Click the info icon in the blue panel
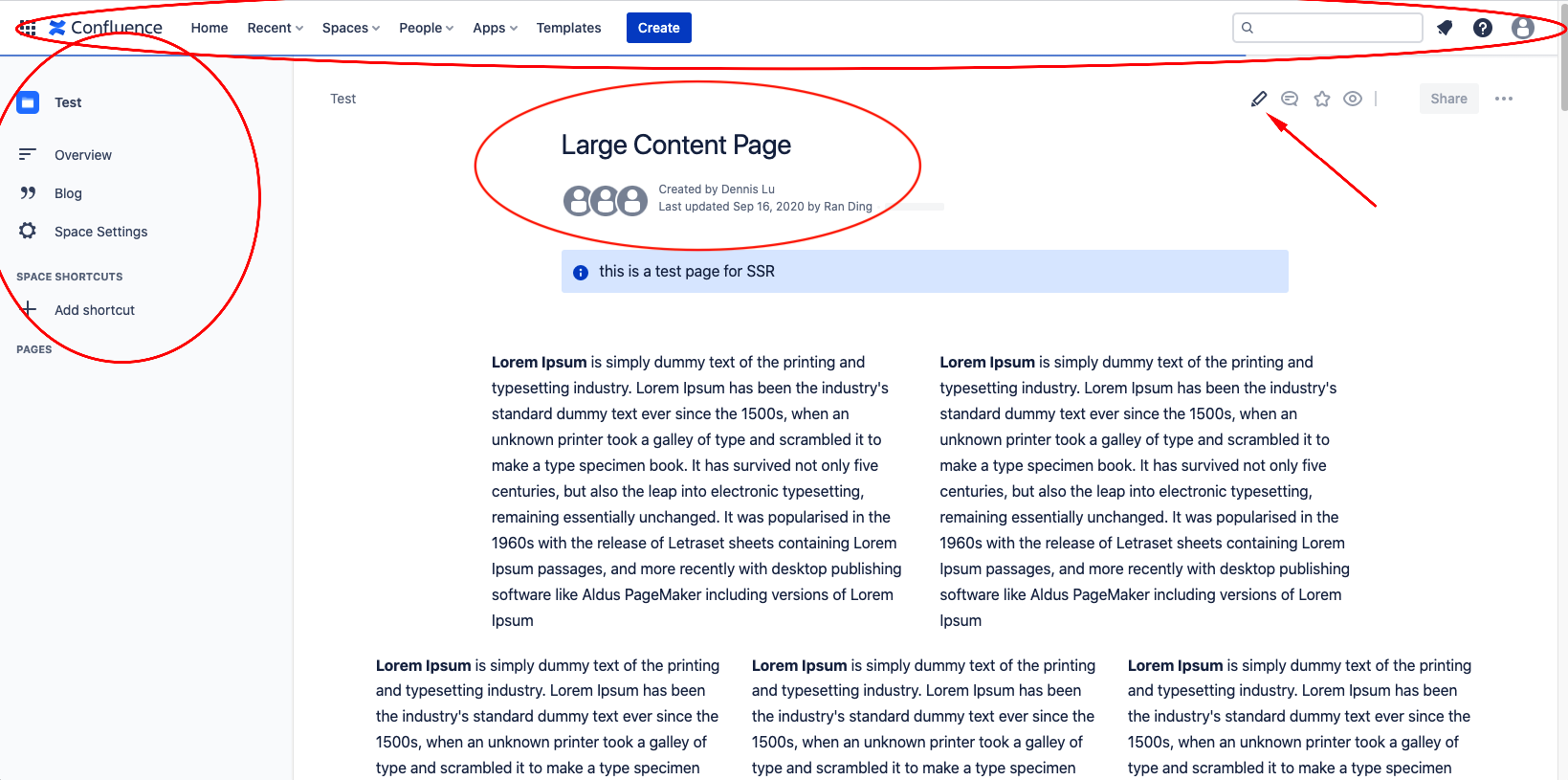1568x780 pixels. (581, 273)
